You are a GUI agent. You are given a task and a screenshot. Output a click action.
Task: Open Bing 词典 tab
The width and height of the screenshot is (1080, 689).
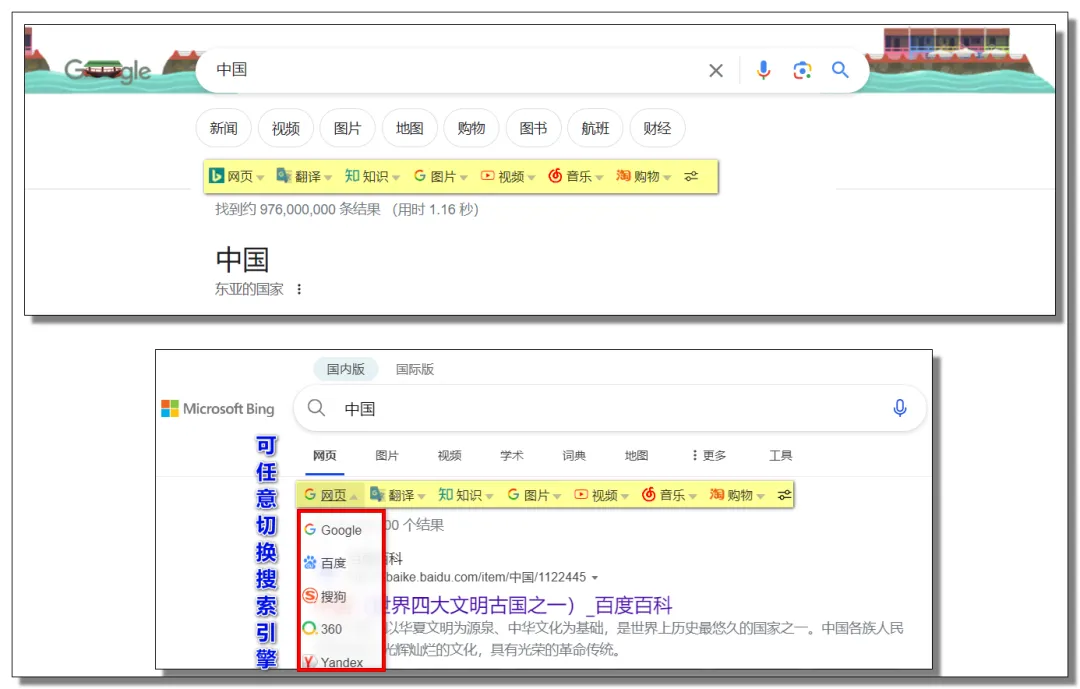tap(574, 455)
